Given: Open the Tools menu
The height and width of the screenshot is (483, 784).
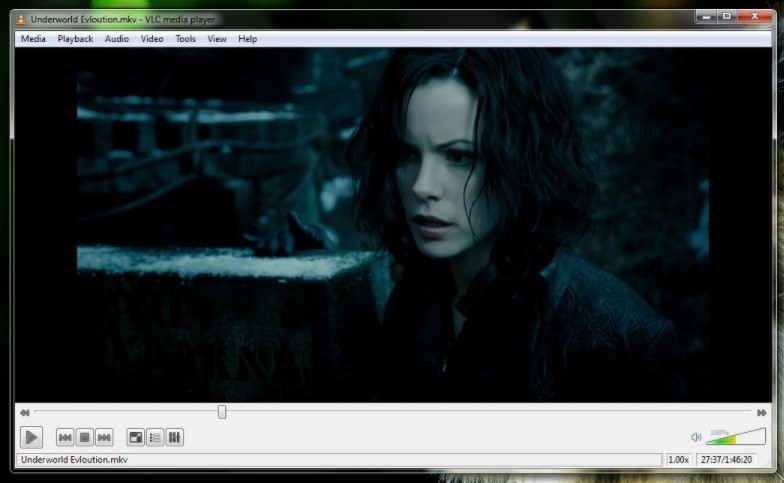Looking at the screenshot, I should [x=185, y=38].
